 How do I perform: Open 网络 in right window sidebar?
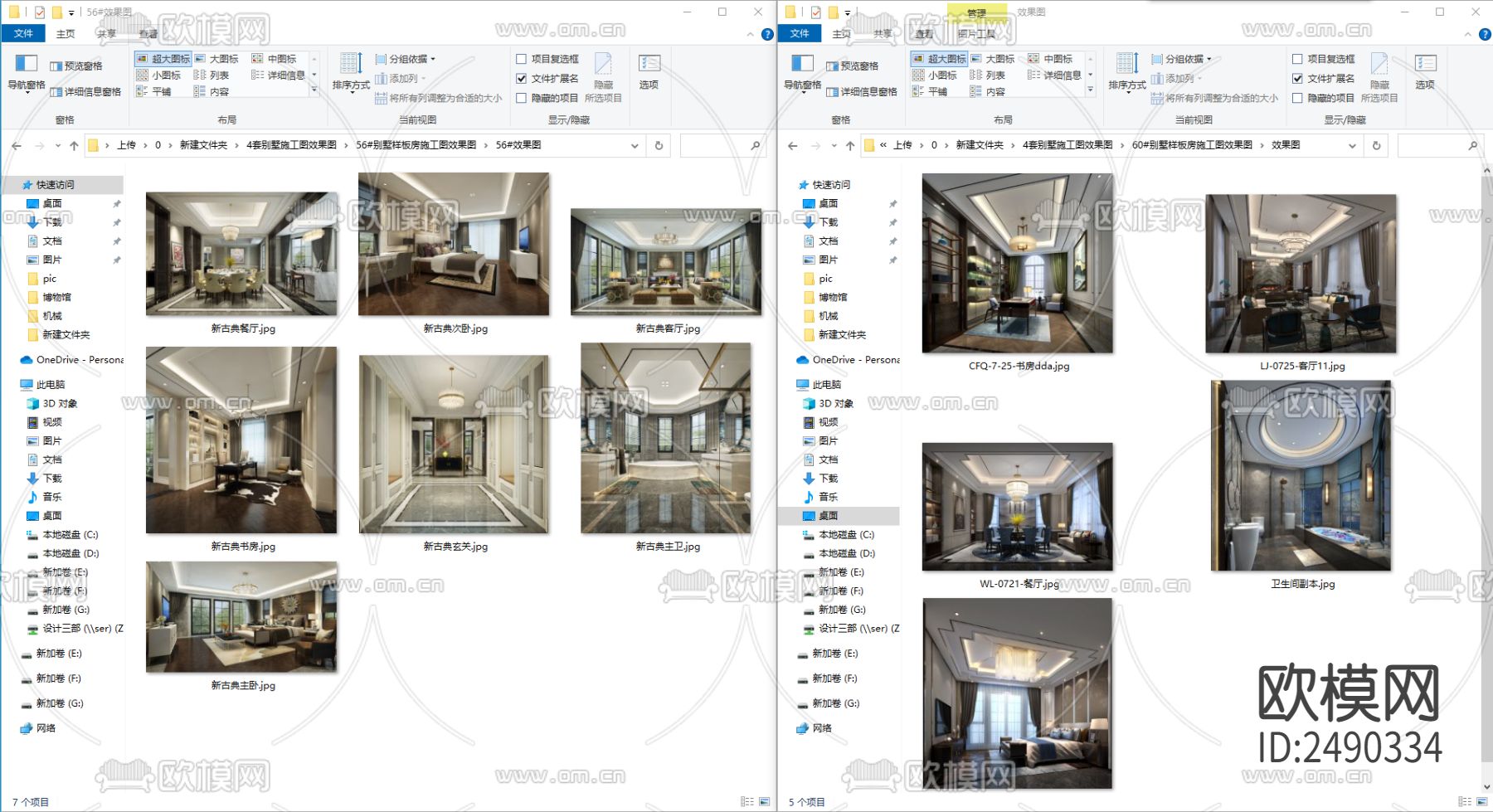pos(814,728)
